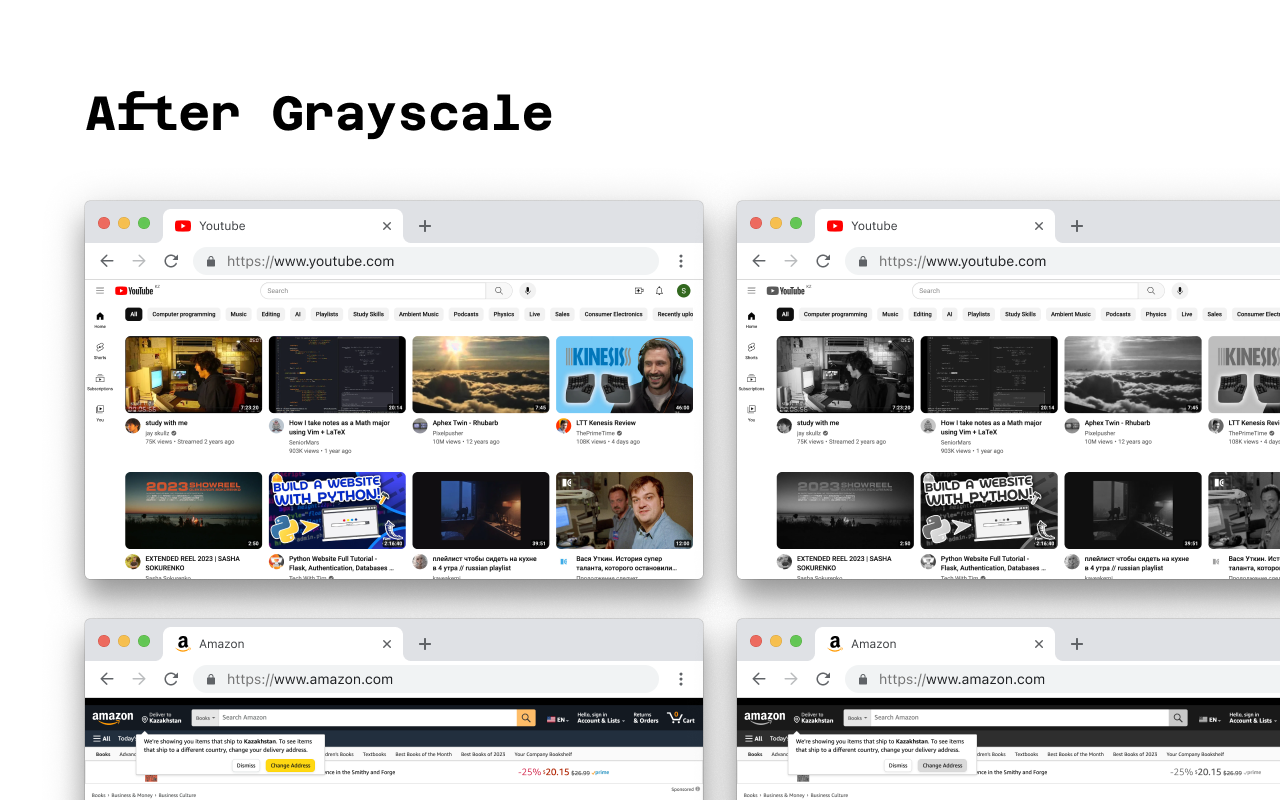Enable the Live category filter
The height and width of the screenshot is (800, 1280).
pyautogui.click(x=534, y=313)
